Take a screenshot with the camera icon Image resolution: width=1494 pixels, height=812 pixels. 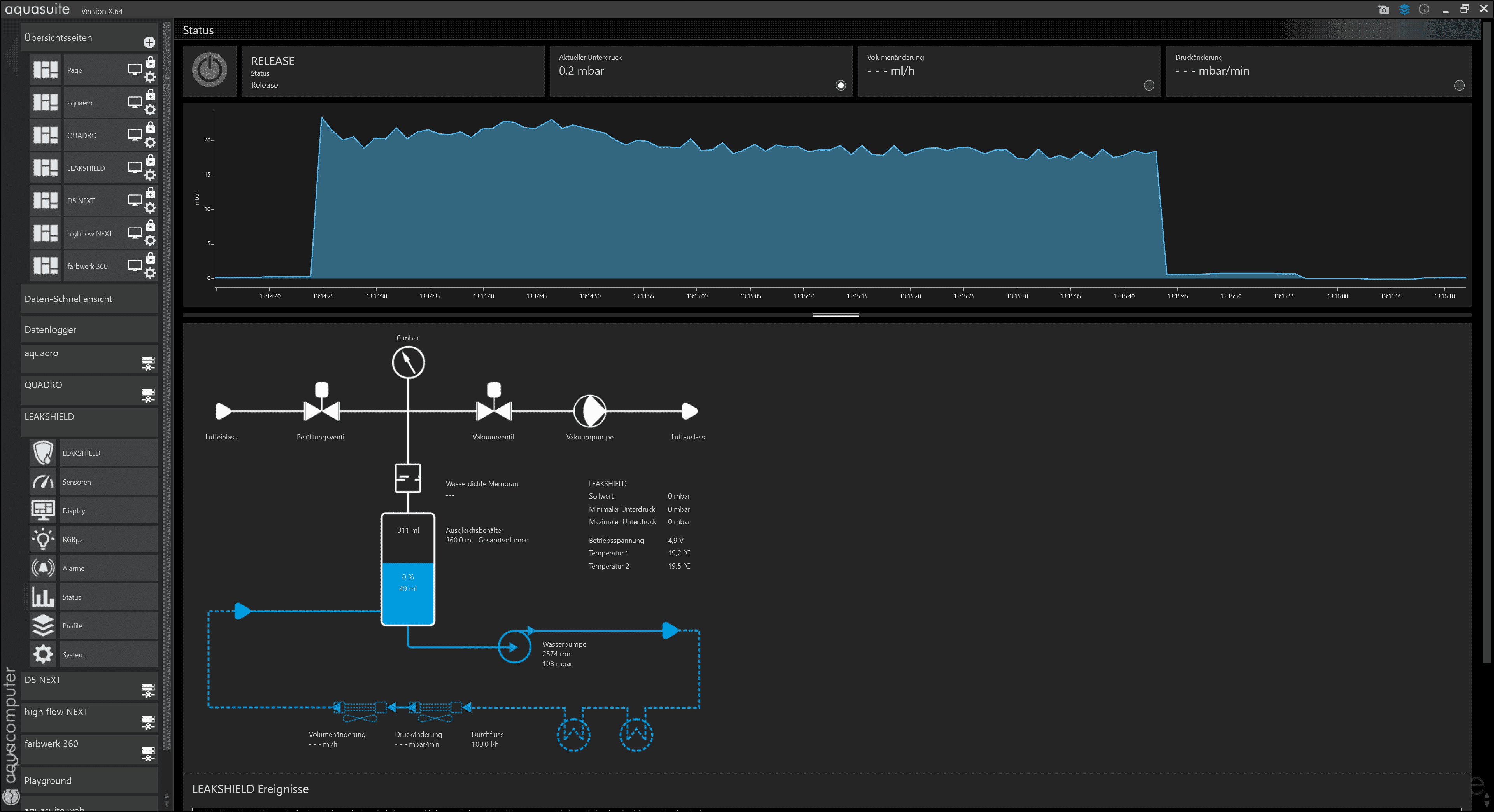(x=1384, y=9)
